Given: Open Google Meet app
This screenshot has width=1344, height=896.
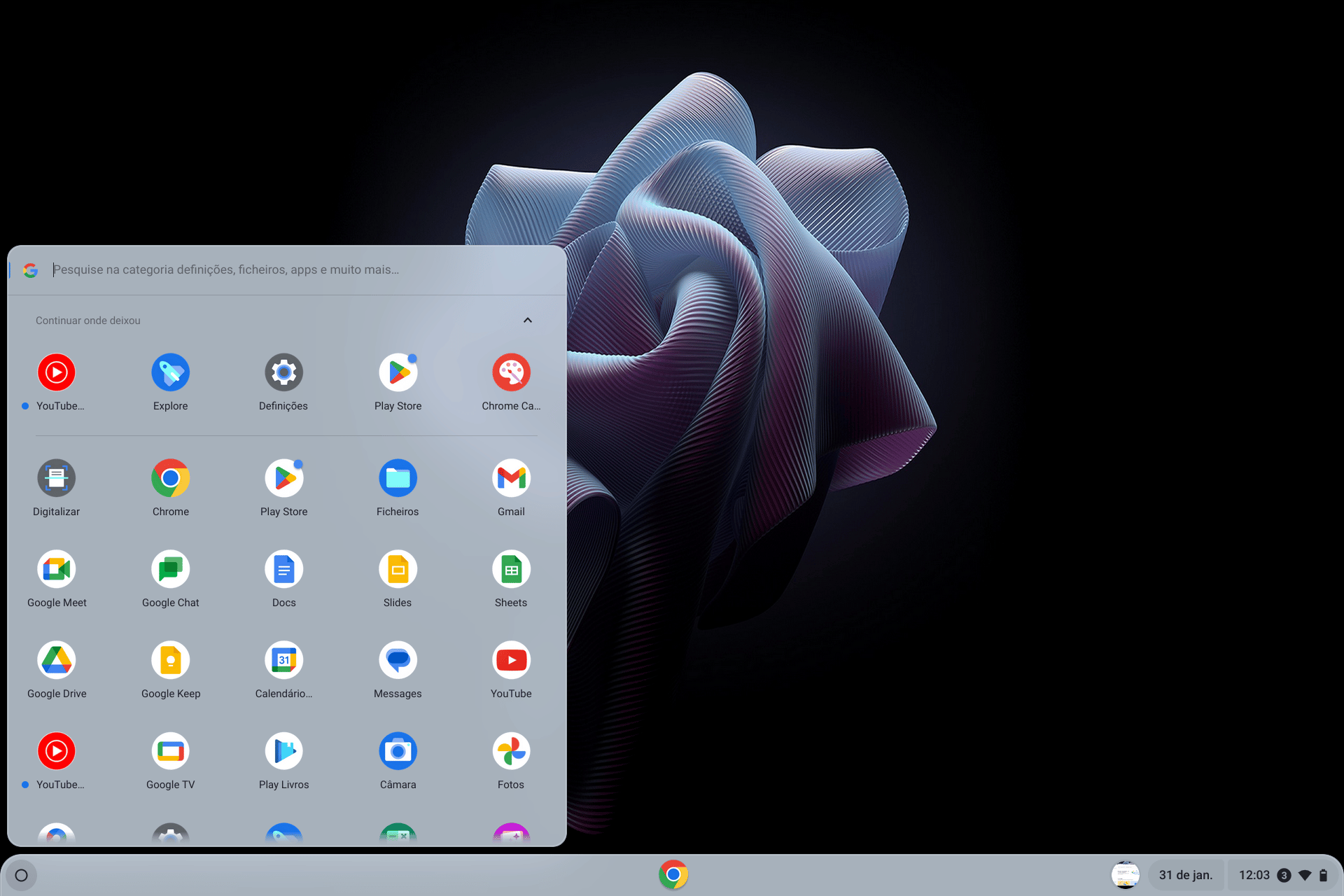Looking at the screenshot, I should 57,570.
